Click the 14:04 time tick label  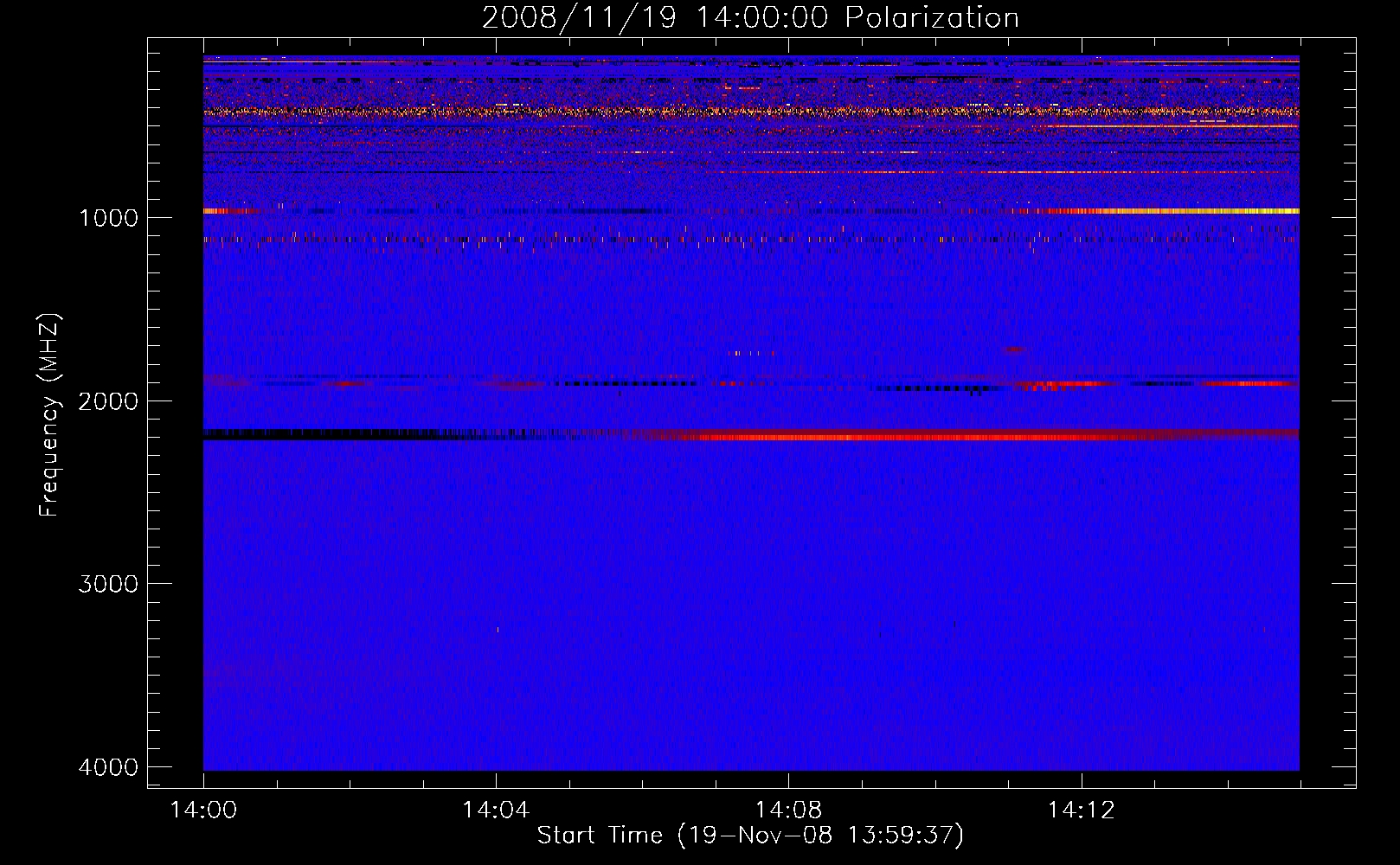[x=496, y=811]
